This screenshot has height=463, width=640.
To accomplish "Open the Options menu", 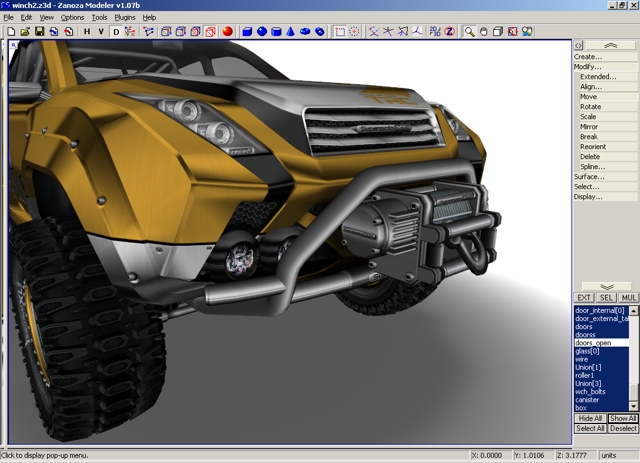I will 72,17.
